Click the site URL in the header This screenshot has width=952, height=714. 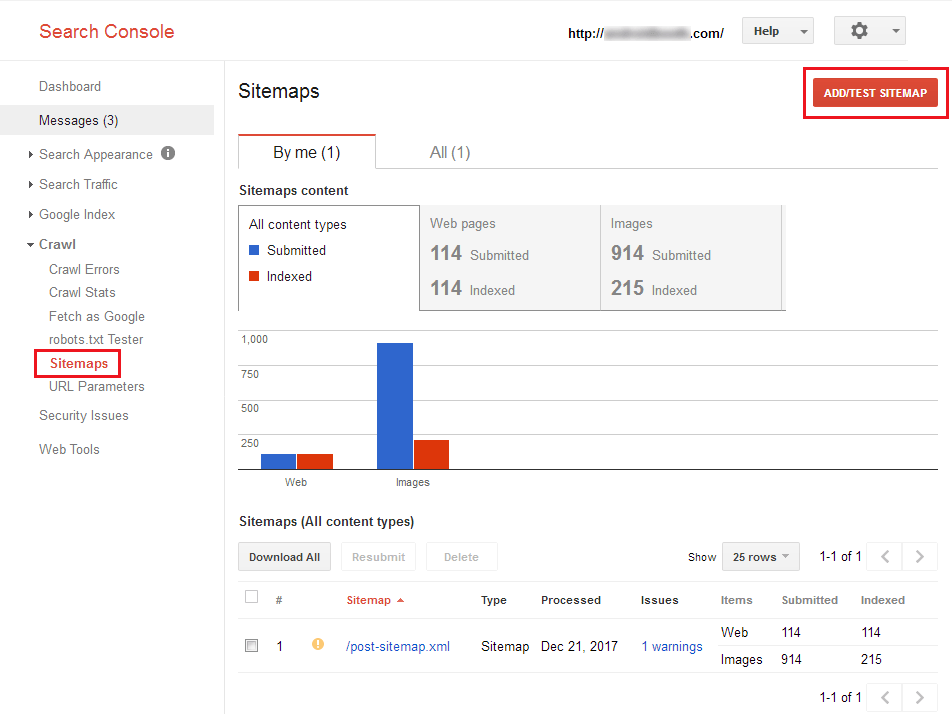645,33
